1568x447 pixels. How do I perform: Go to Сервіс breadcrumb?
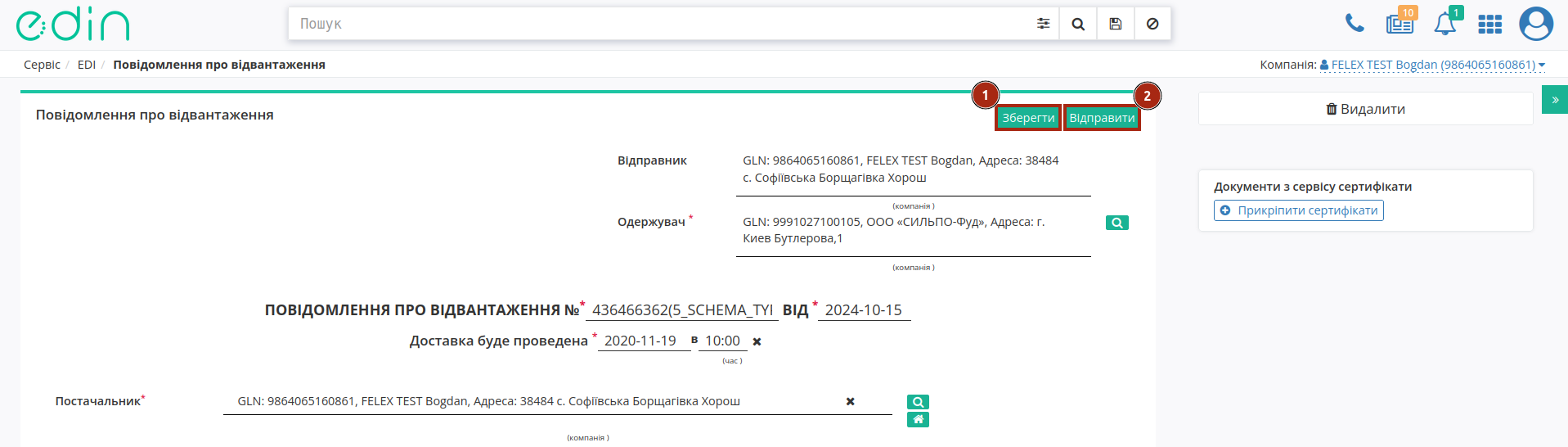pyautogui.click(x=42, y=65)
